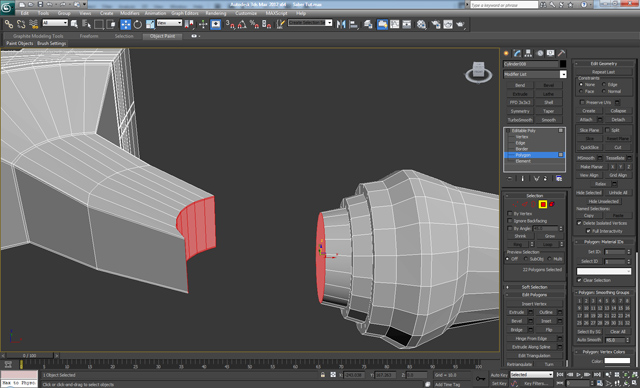Screen dimensions: 640x388
Task: Open the Motion tab in command panel
Action: (540, 53)
